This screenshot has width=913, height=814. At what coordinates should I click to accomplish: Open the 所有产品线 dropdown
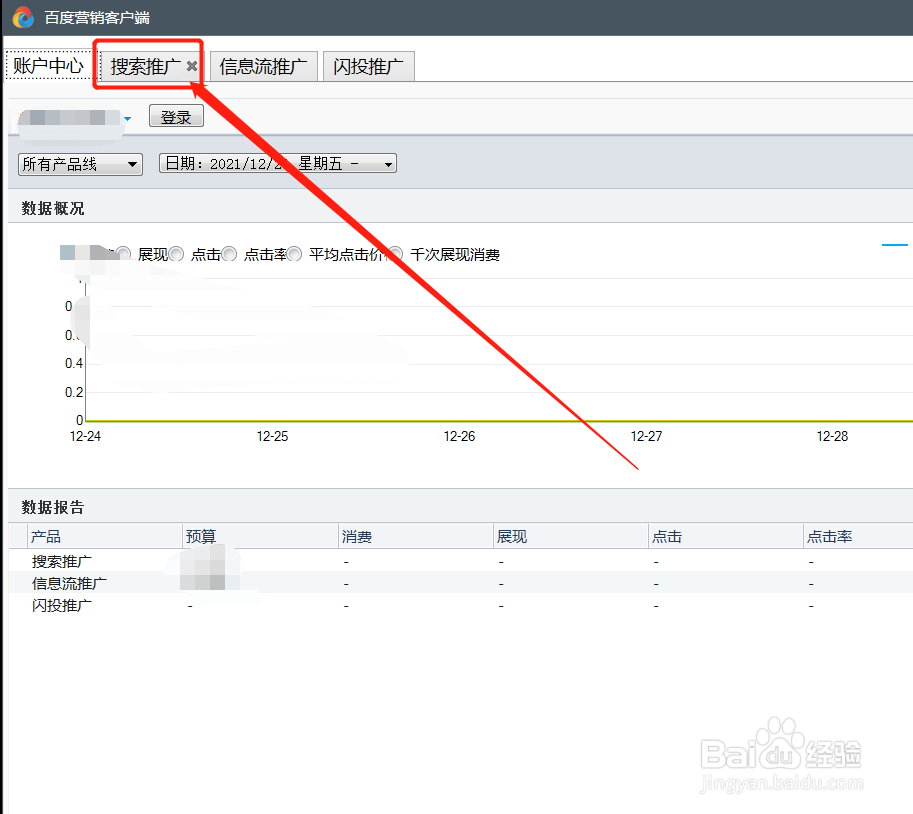[x=80, y=164]
